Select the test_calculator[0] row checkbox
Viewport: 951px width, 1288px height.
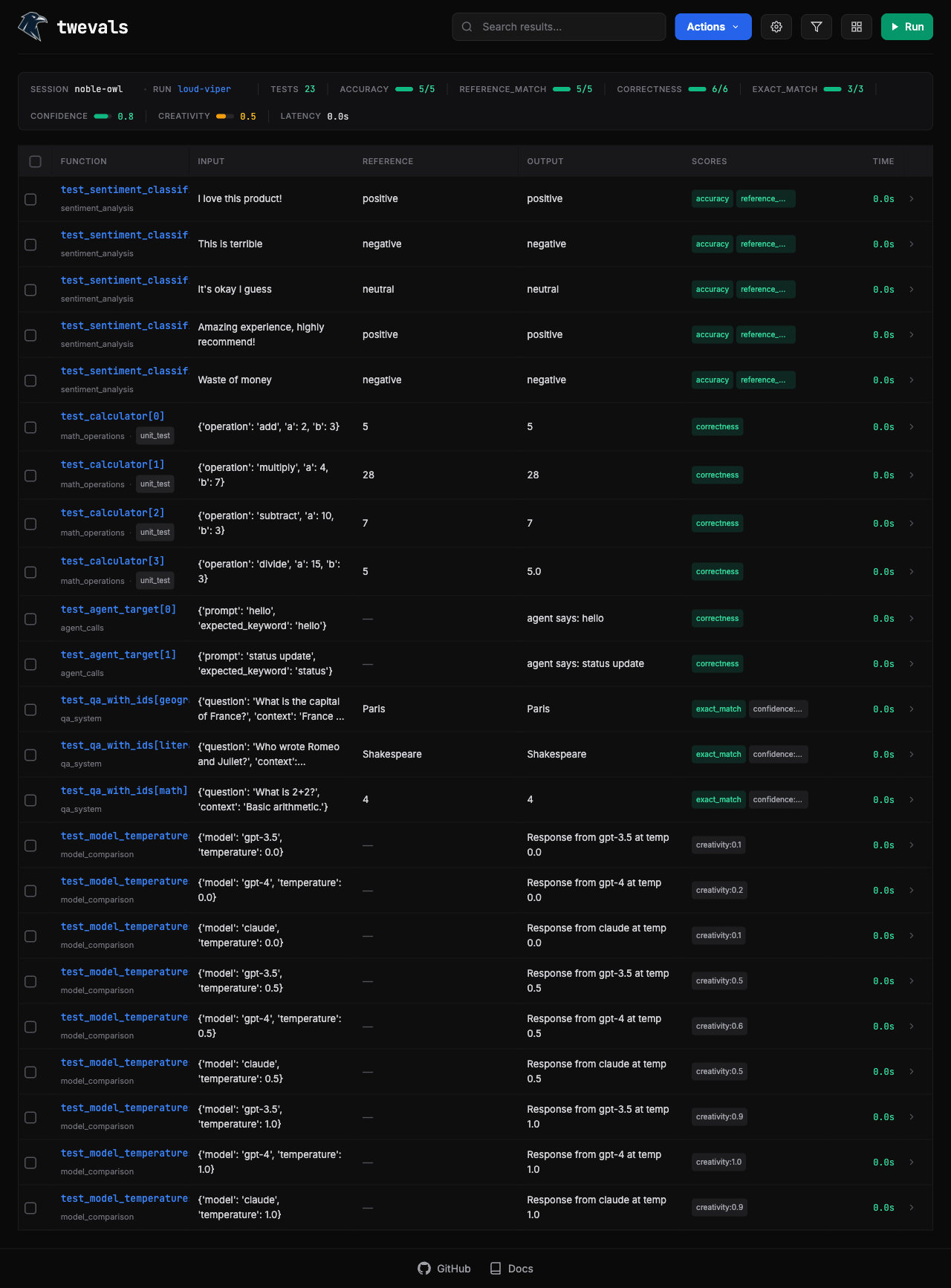pos(30,427)
